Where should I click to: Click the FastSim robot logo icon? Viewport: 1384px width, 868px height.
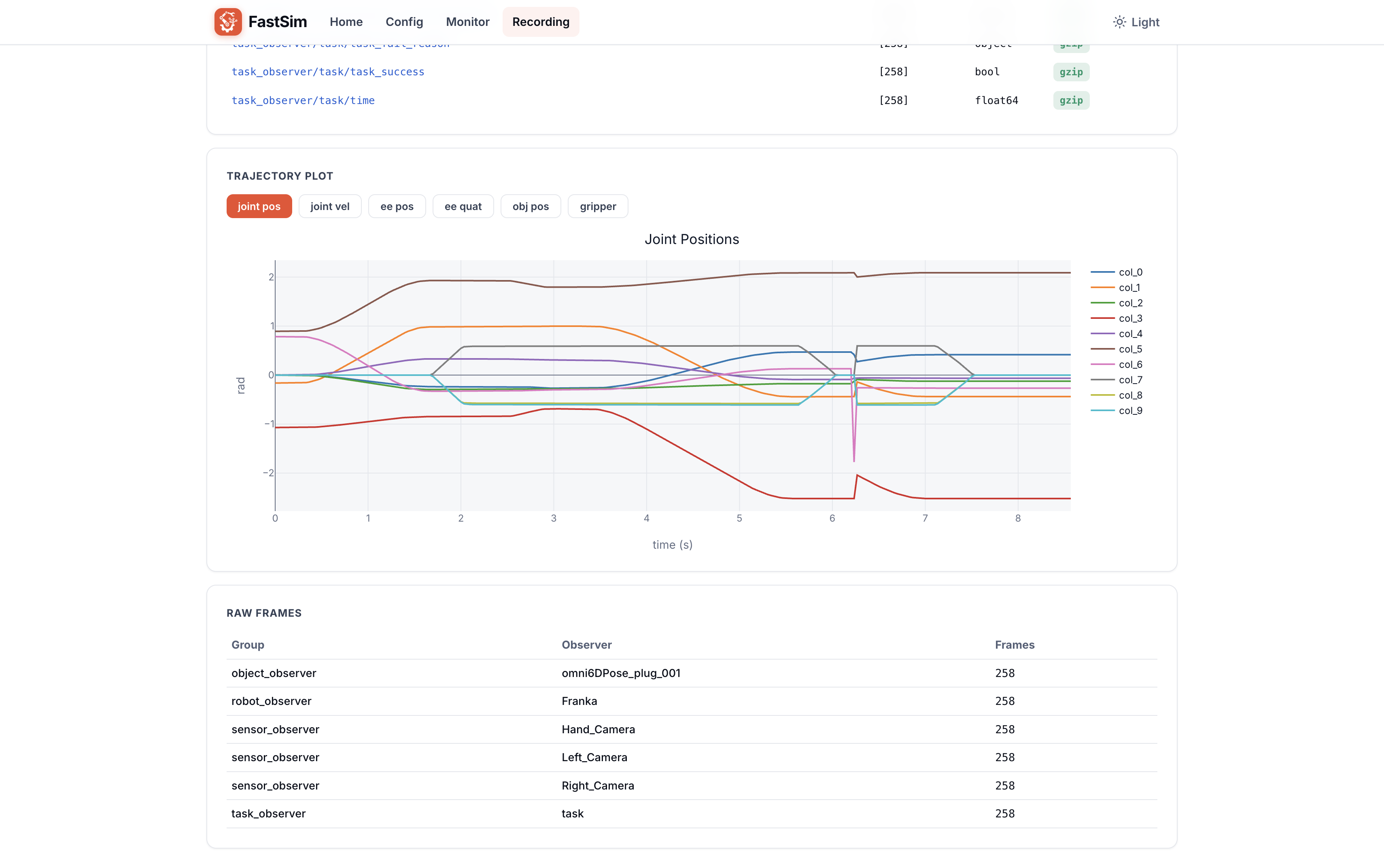(x=228, y=22)
